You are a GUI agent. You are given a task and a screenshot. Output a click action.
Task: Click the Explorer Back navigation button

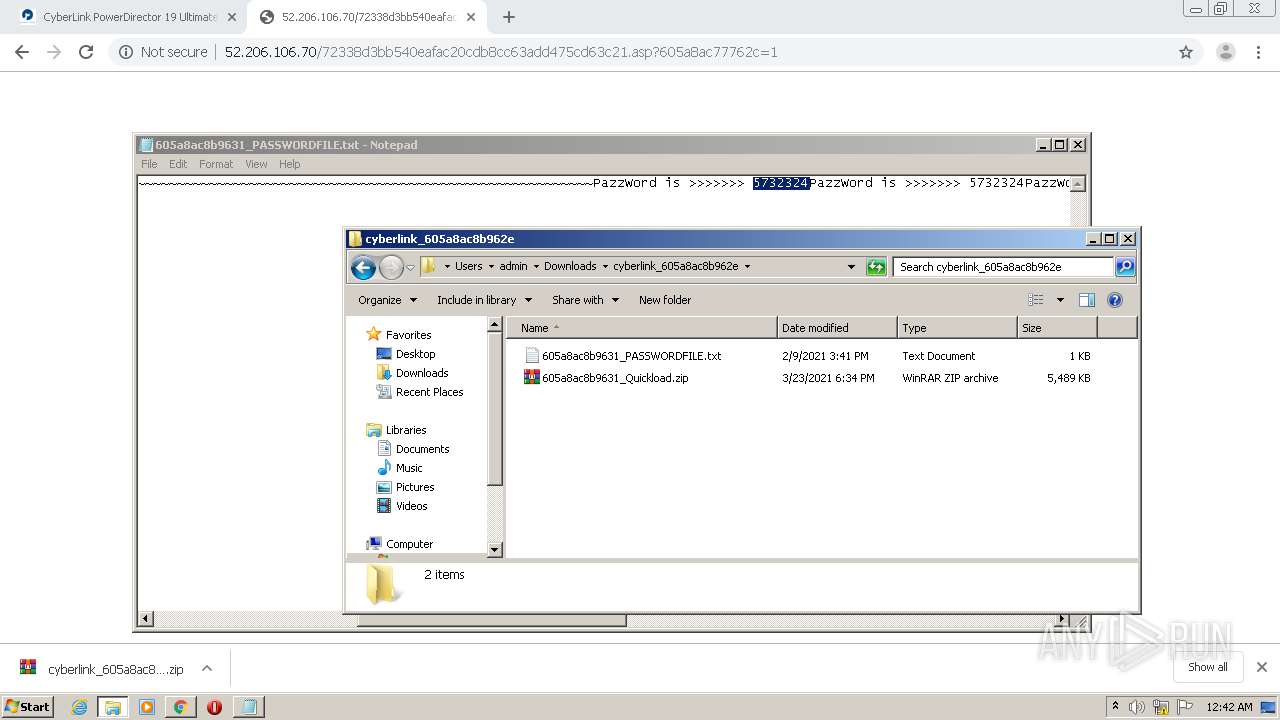[x=363, y=267]
